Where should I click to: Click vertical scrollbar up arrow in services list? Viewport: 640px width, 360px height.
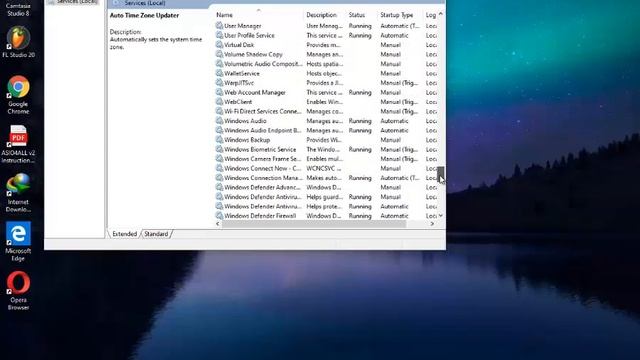[441, 14]
